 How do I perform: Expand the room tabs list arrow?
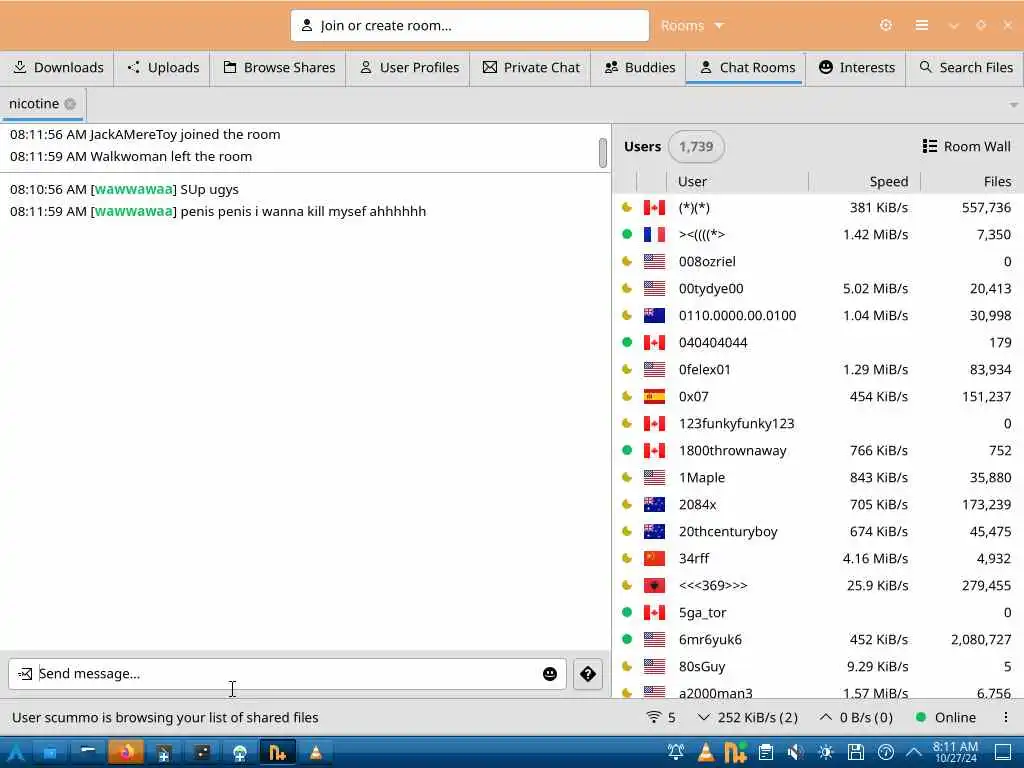pyautogui.click(x=1013, y=104)
